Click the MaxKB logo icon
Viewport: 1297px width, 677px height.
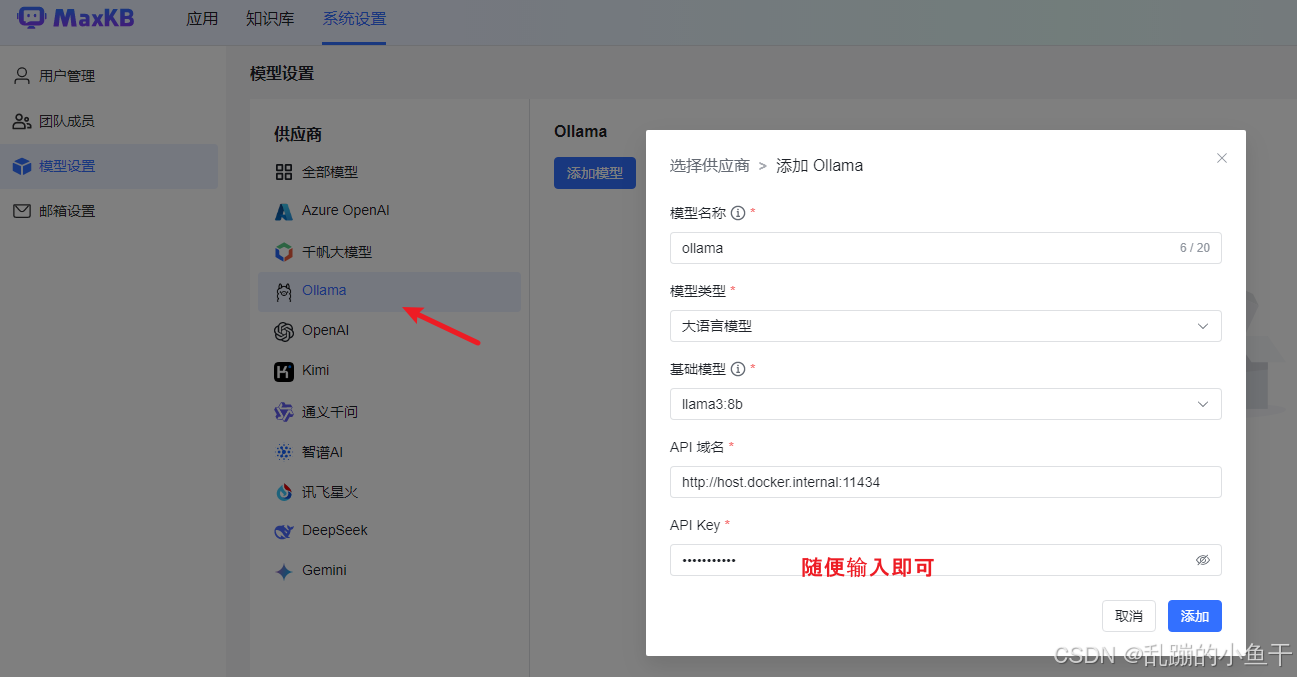(32, 17)
